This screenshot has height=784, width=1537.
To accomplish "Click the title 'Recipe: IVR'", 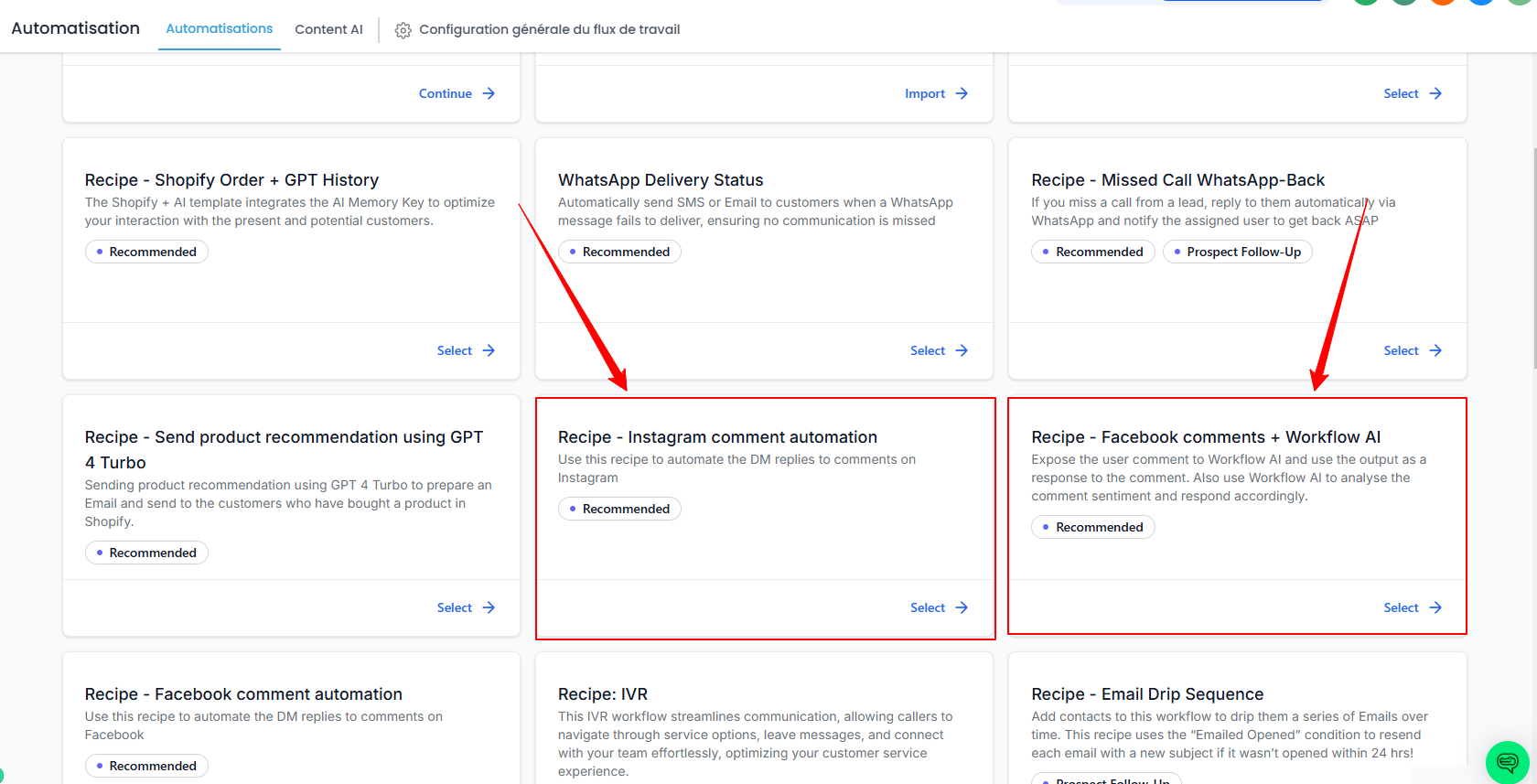I will coord(603,694).
